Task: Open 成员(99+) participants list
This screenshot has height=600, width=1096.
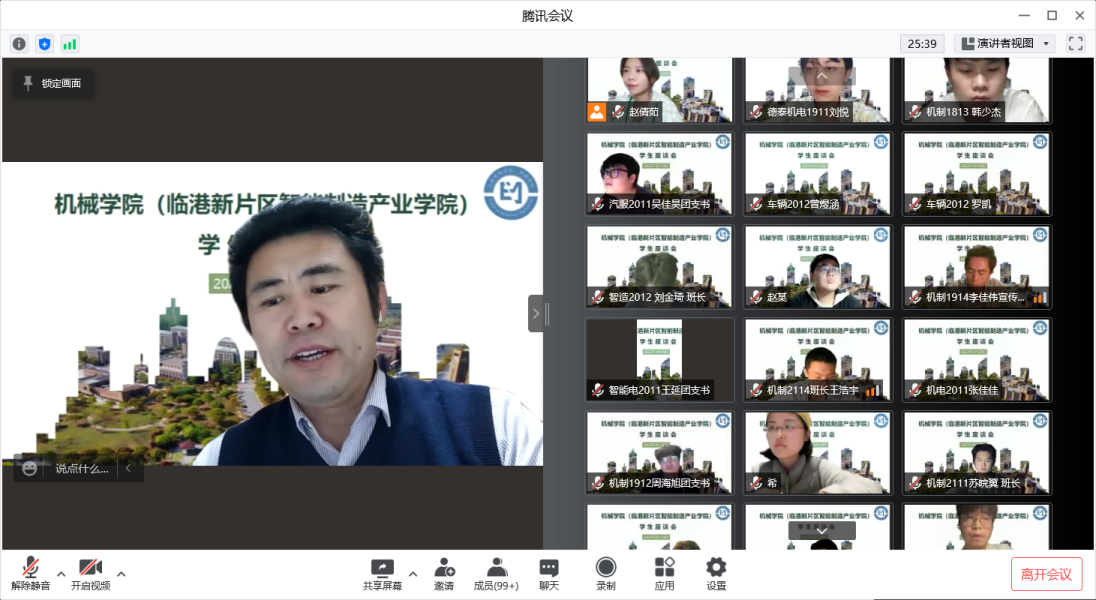Action: click(x=496, y=574)
